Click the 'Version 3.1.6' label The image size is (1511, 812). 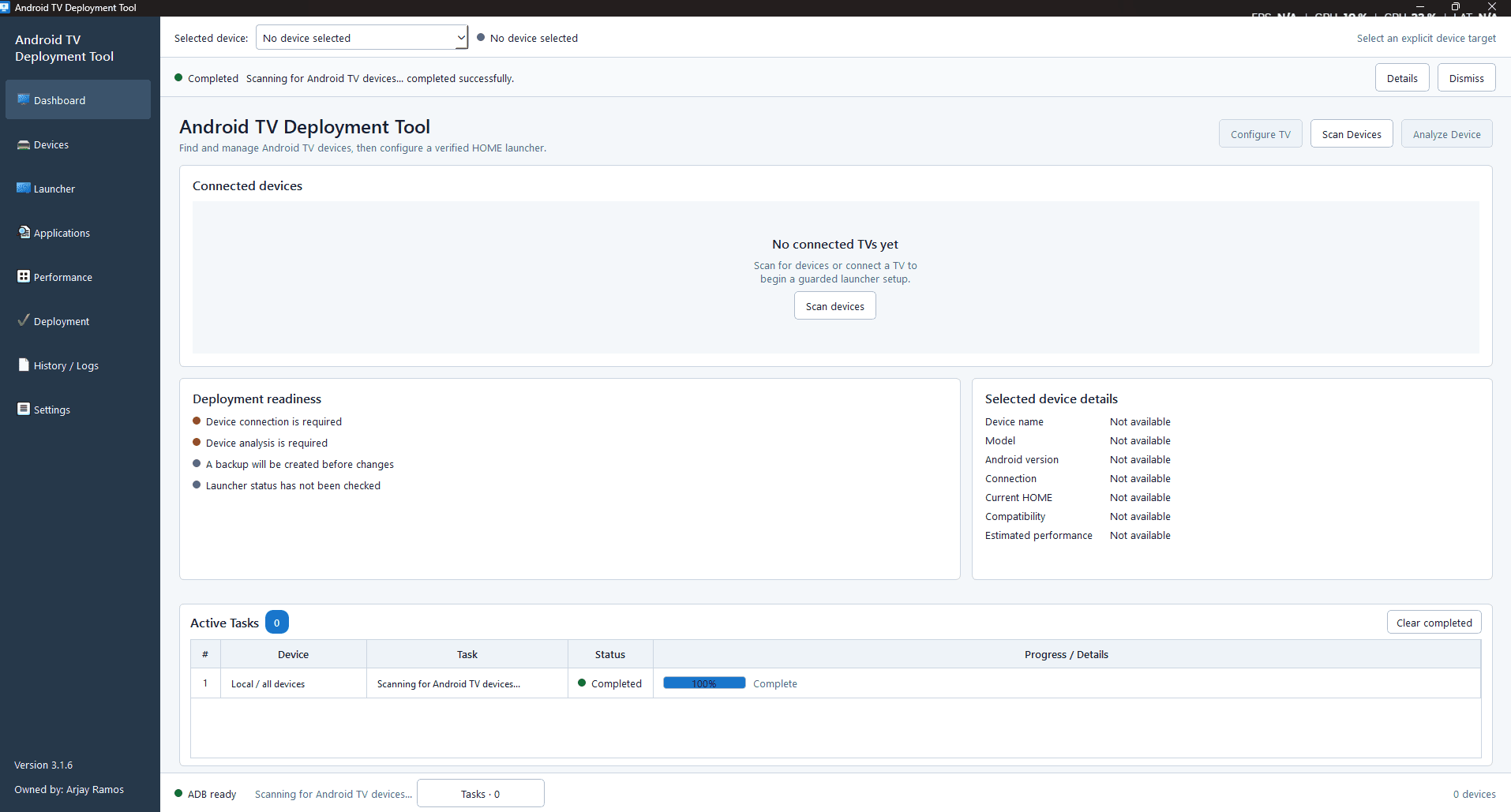tap(43, 765)
